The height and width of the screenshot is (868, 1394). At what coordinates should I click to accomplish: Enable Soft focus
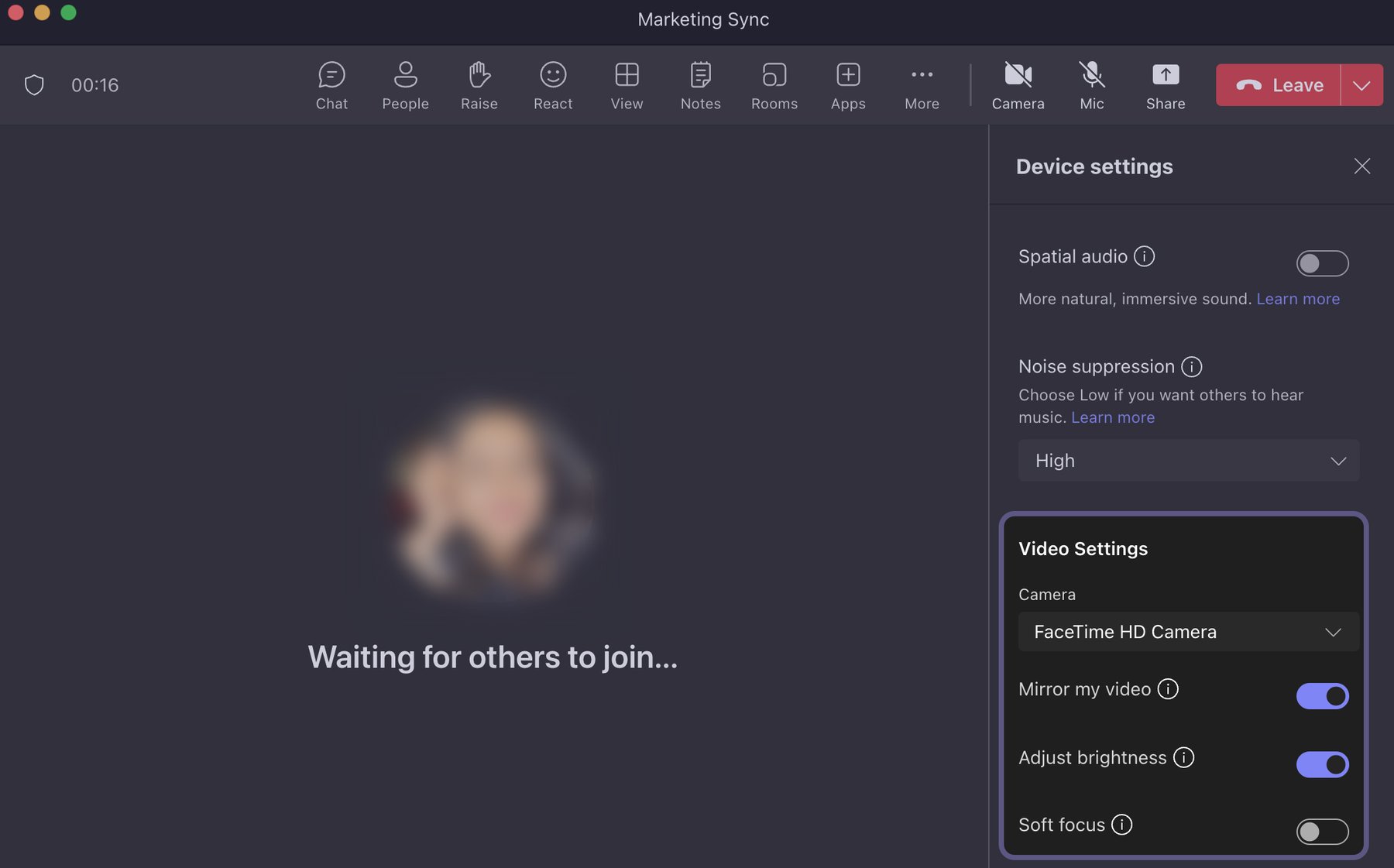[1322, 832]
